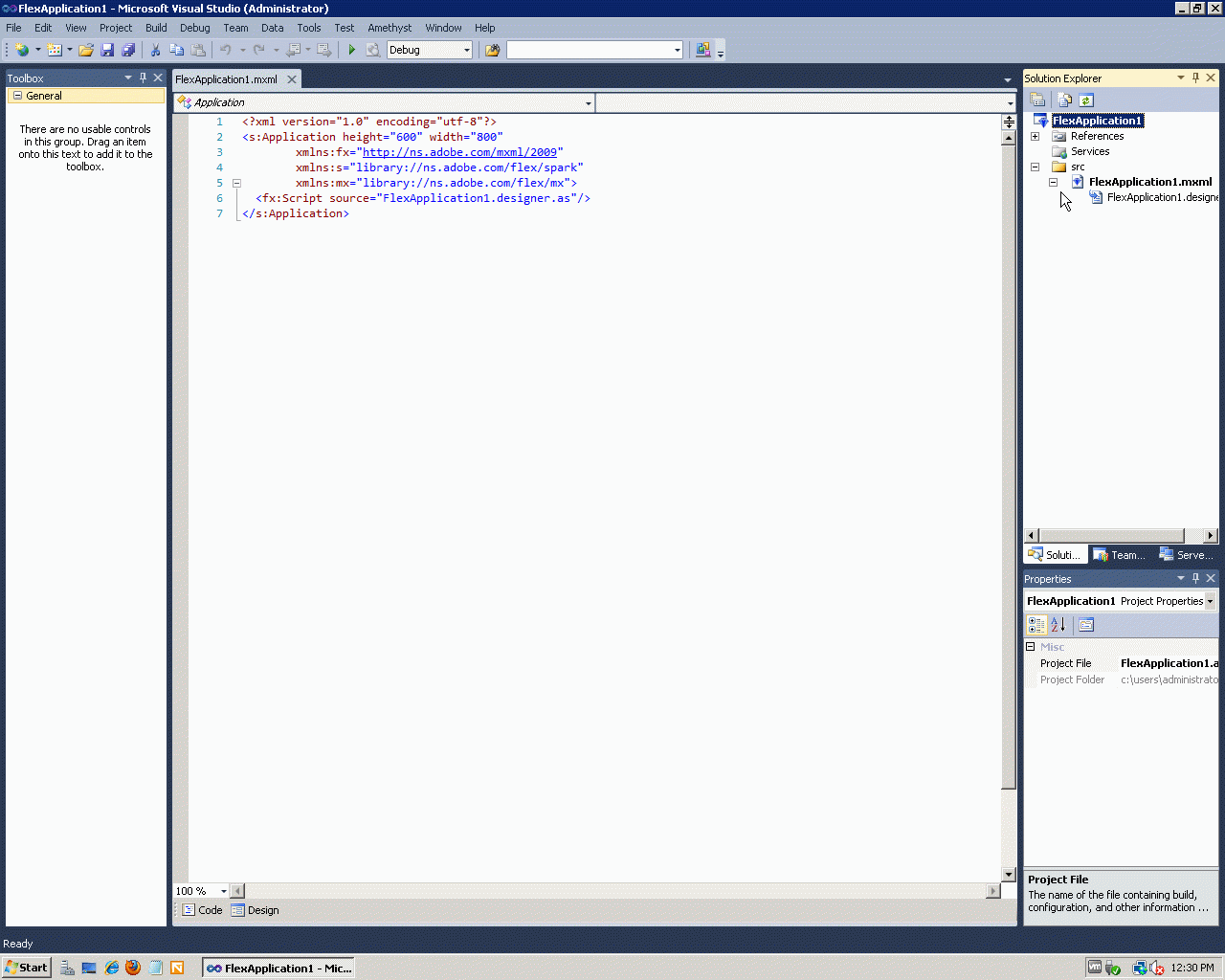The width and height of the screenshot is (1225, 980).
Task: Open the editor zoom level 100 % dropdown
Action: pyautogui.click(x=224, y=891)
